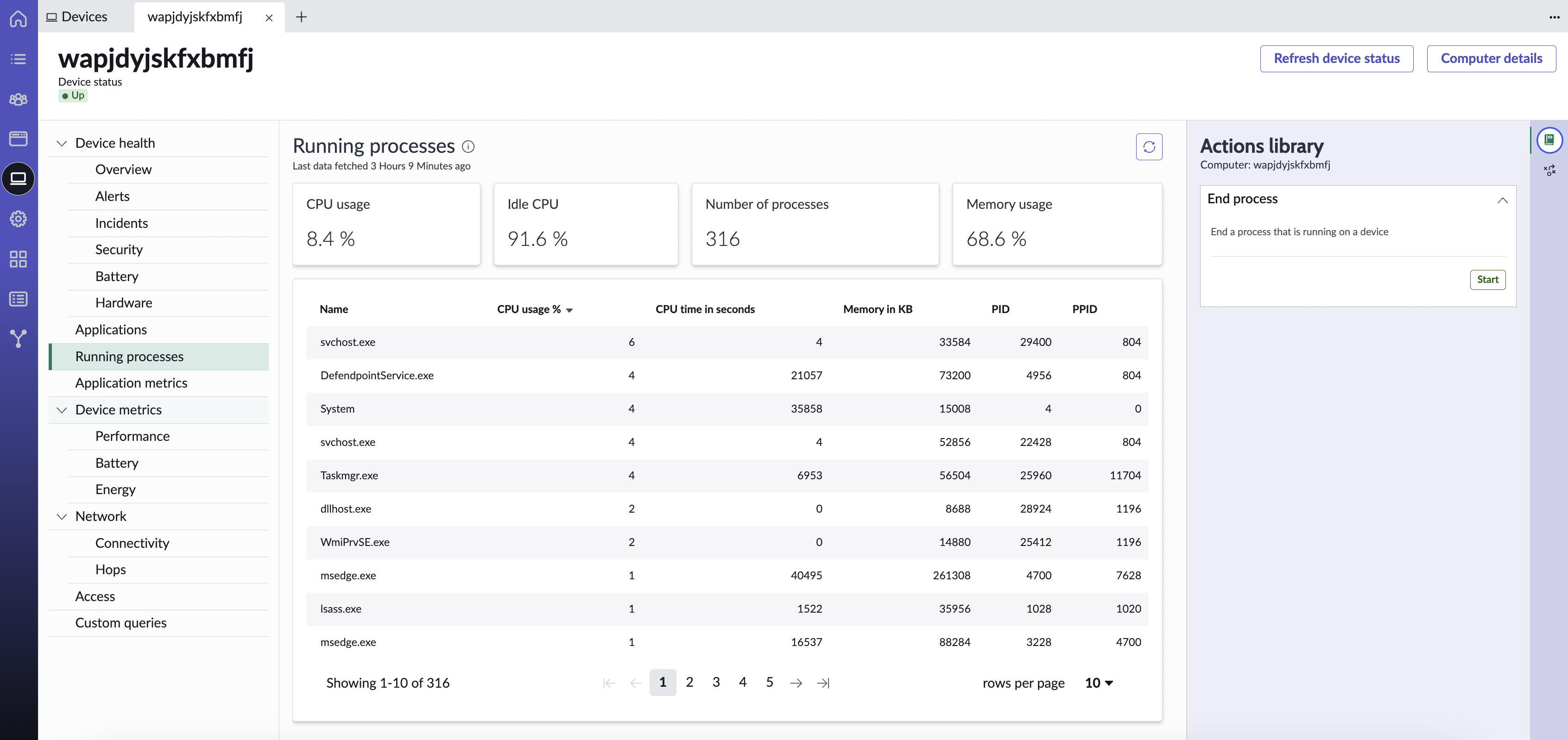
Task: Open the rows per page dropdown
Action: 1099,683
